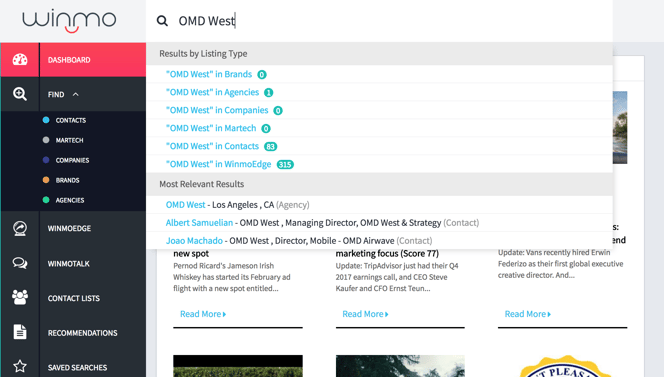Click the tree thumbnail below TripAdvisor article
The image size is (664, 377).
(x=400, y=366)
